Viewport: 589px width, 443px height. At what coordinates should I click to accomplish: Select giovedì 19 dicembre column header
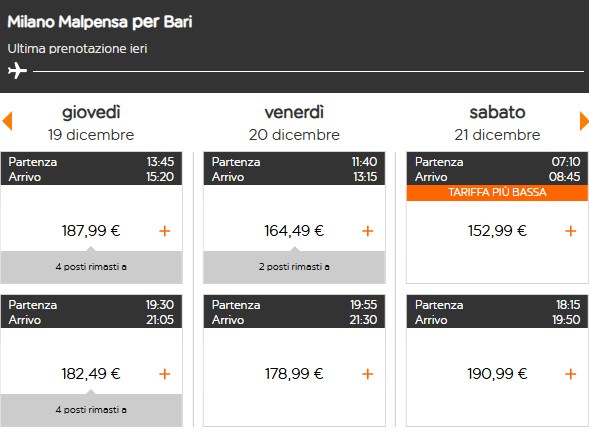(91, 123)
